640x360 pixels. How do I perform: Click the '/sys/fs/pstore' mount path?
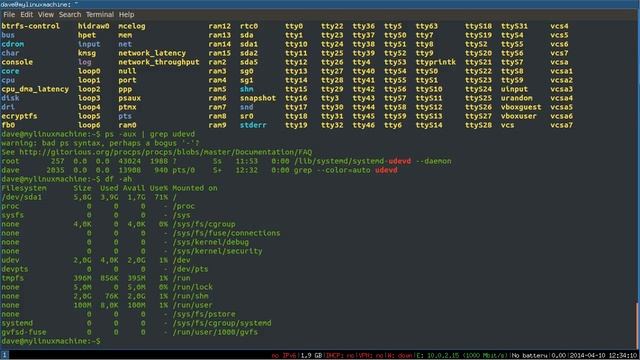(204, 314)
